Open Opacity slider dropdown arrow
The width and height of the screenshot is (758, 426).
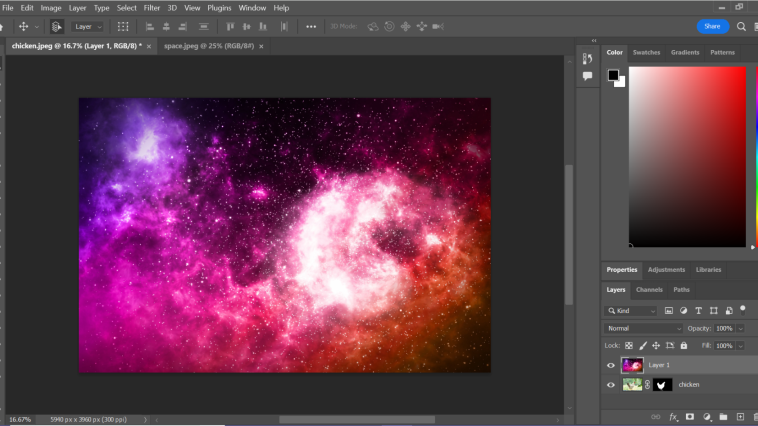click(x=740, y=329)
